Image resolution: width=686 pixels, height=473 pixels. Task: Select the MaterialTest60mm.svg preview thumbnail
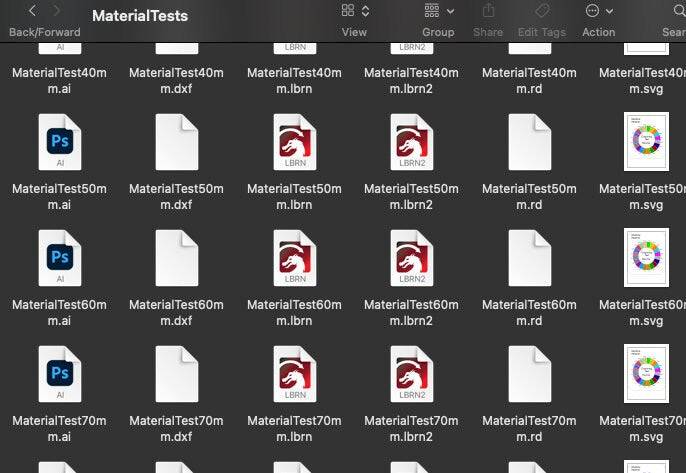click(646, 258)
